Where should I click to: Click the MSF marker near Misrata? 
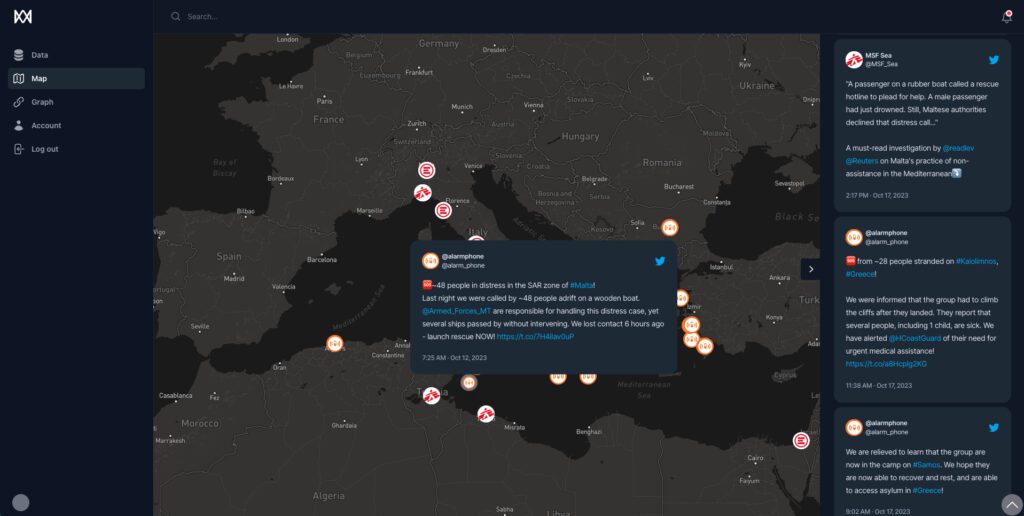(x=486, y=413)
